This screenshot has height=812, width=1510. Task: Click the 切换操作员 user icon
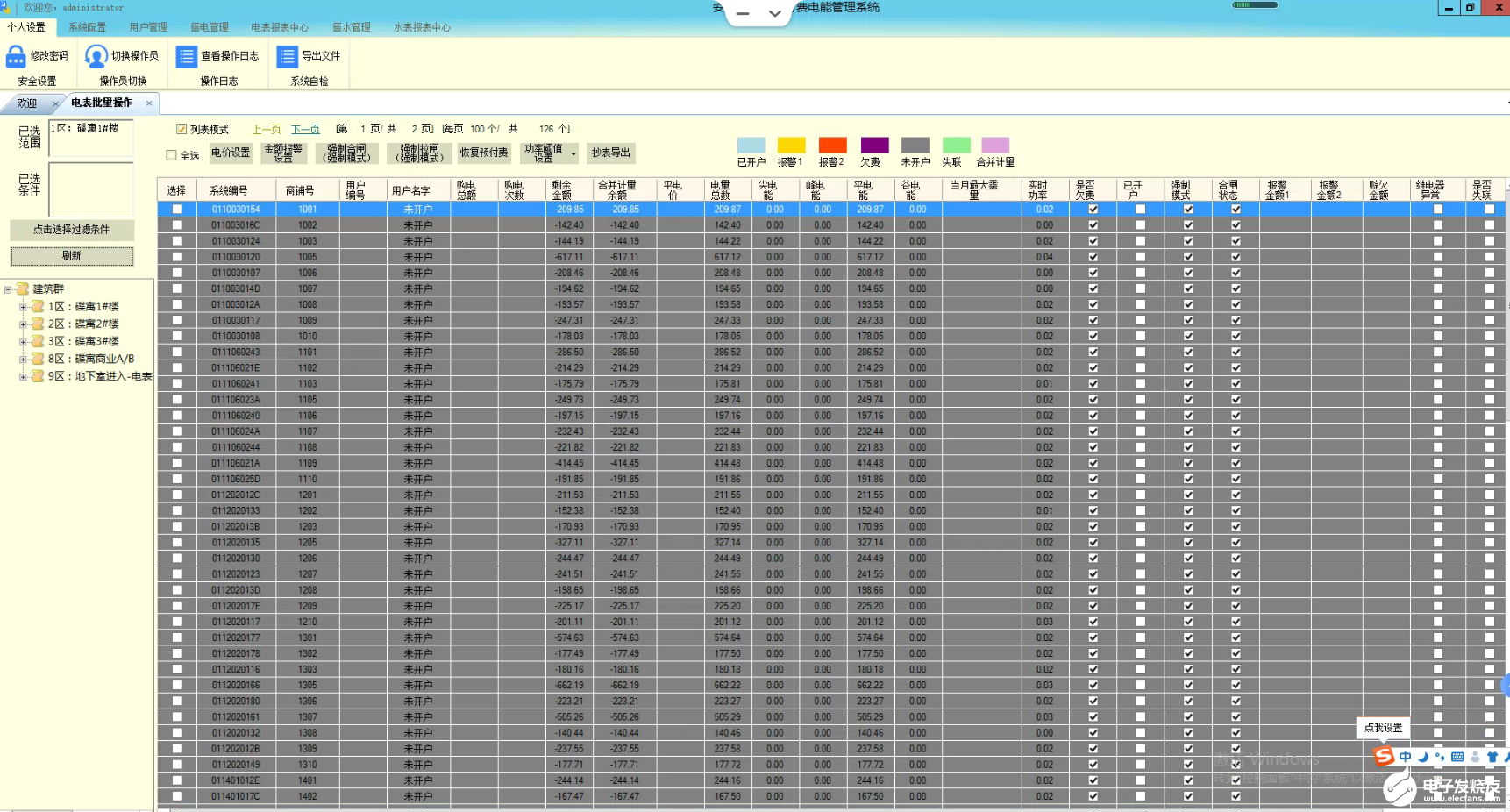tap(96, 56)
